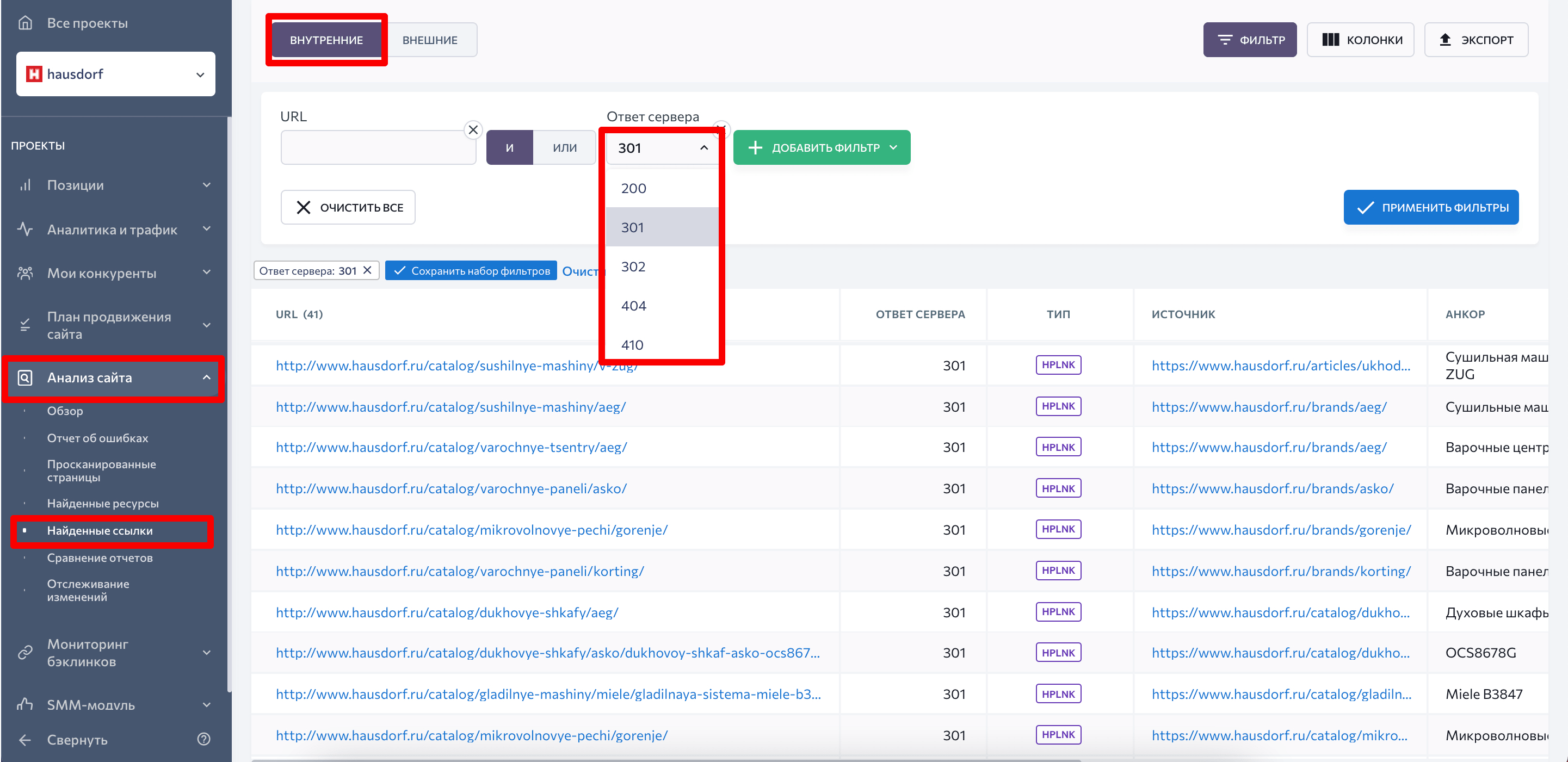Click the HPLNK badge in the varochnye-tsentry/aeg row

point(1058,447)
